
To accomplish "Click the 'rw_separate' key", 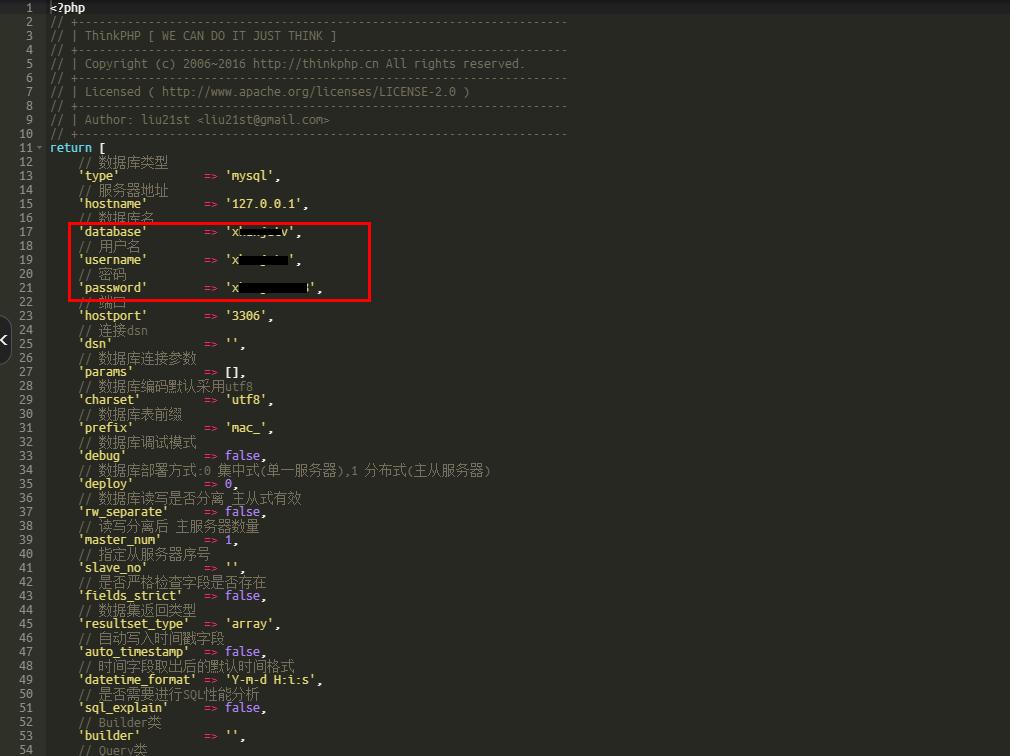I will pyautogui.click(x=123, y=512).
